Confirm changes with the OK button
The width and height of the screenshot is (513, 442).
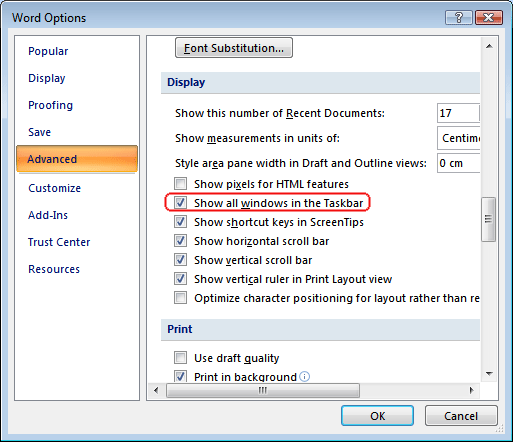click(x=377, y=416)
